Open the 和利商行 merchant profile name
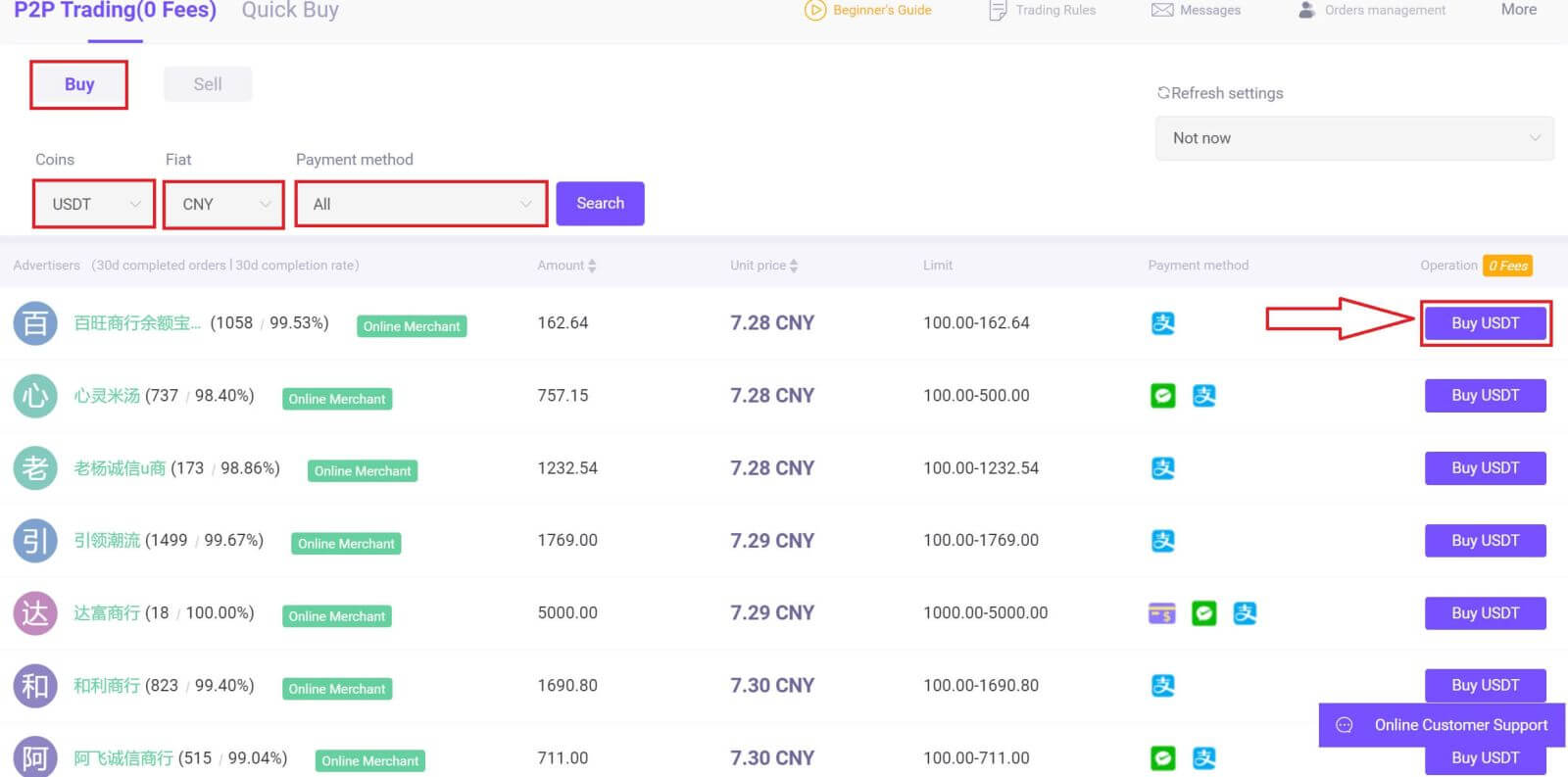Screen dimensions: 1568x777 pos(107,686)
